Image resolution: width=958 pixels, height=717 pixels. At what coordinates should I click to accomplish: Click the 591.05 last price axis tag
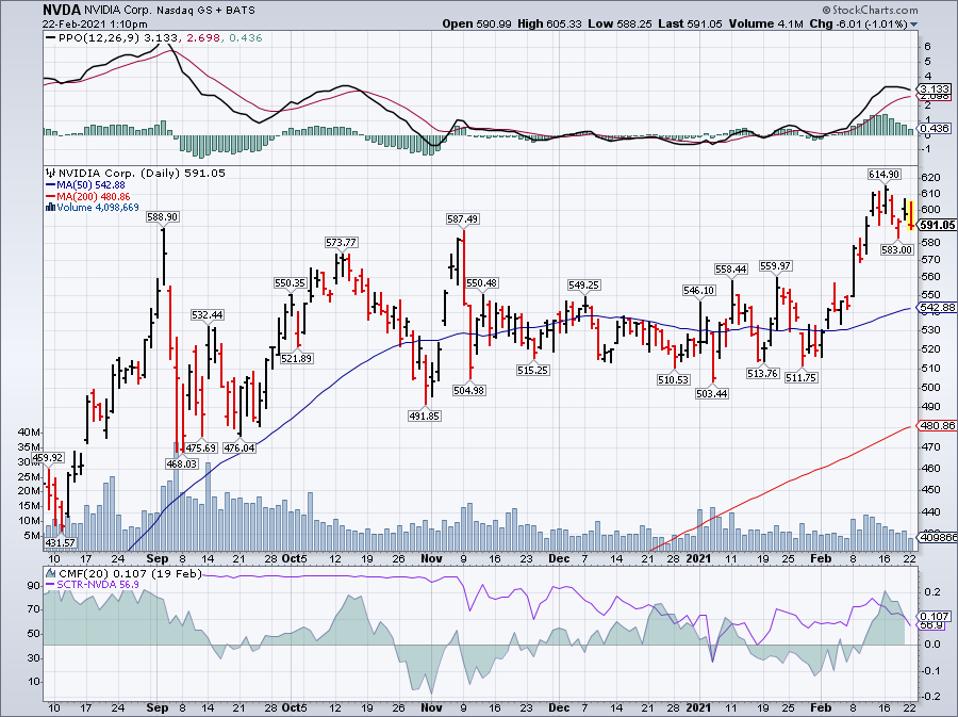(x=937, y=225)
